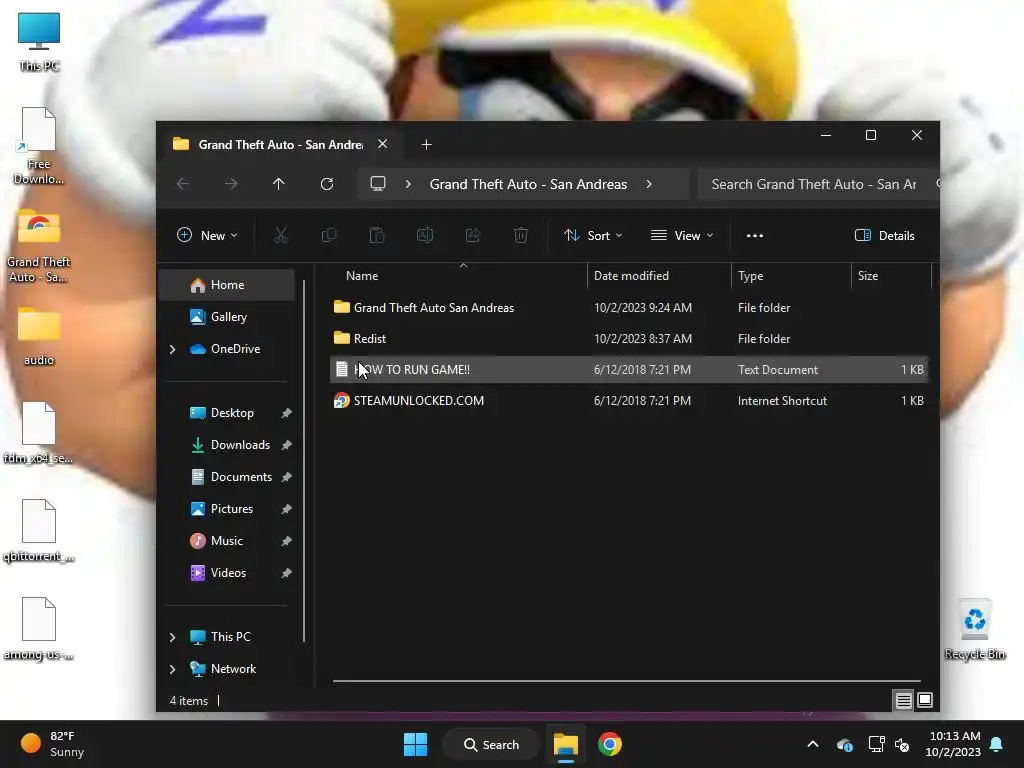1024x768 pixels.
Task: Switch to large thumbnails view icon in status bar
Action: tap(925, 701)
